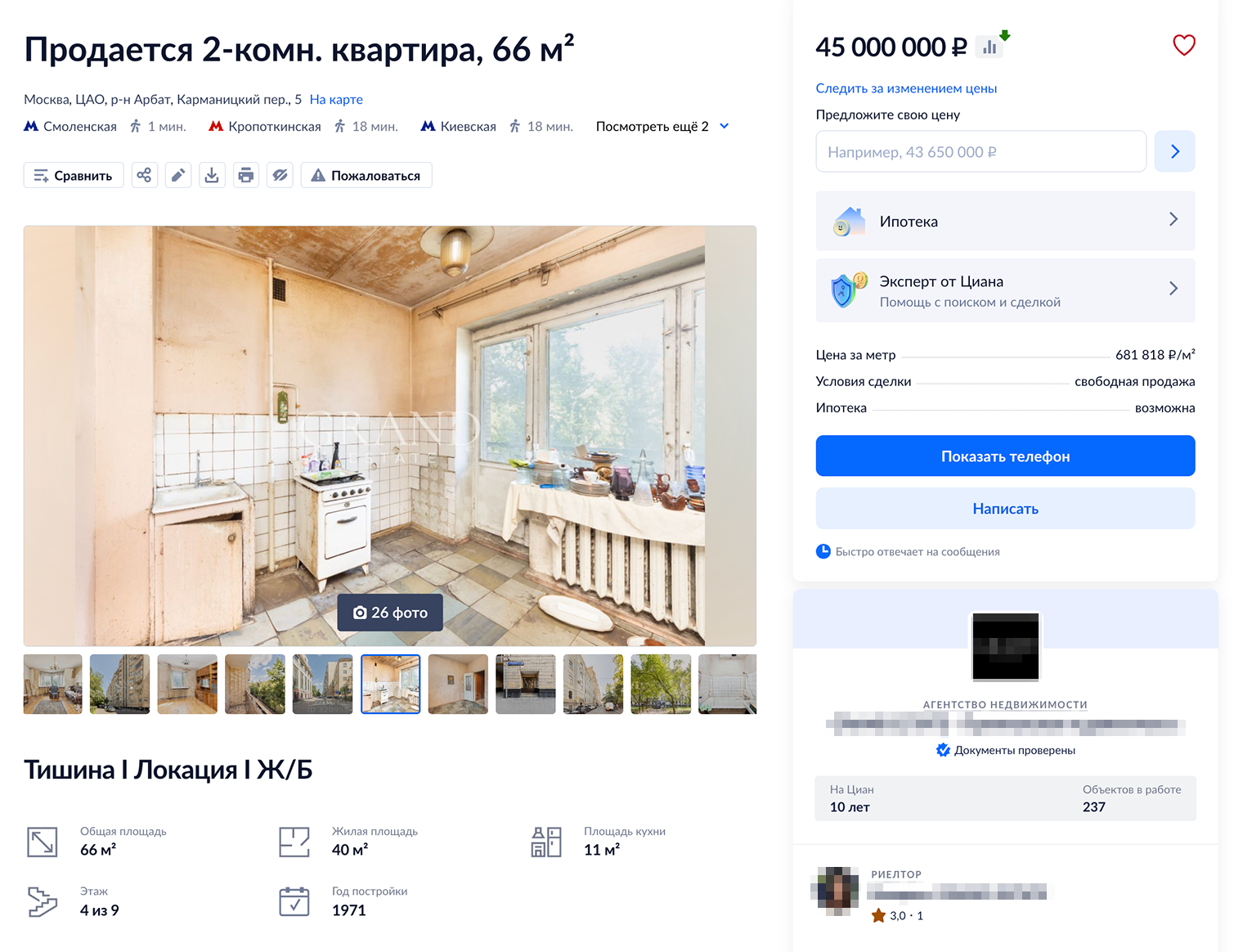Click the total area icon
This screenshot has width=1243, height=952.
pos(43,842)
